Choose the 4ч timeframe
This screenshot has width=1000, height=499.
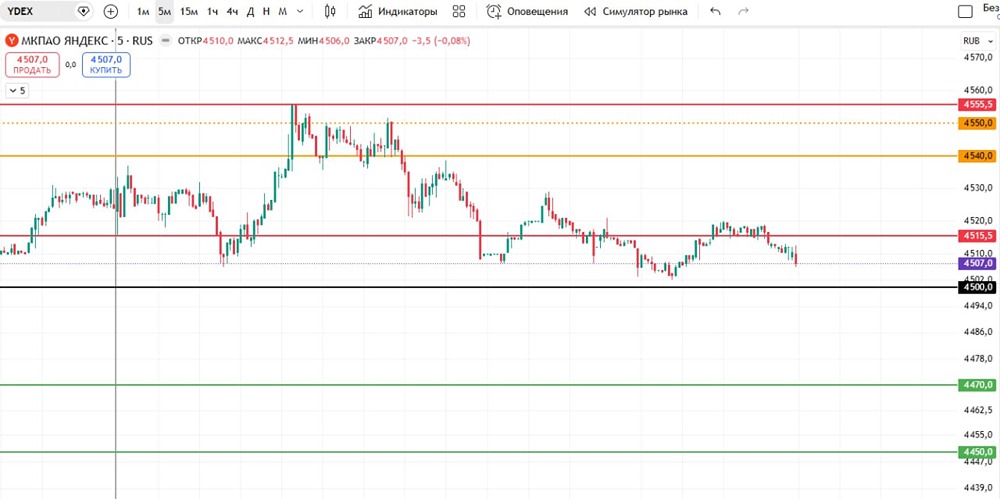click(x=232, y=11)
